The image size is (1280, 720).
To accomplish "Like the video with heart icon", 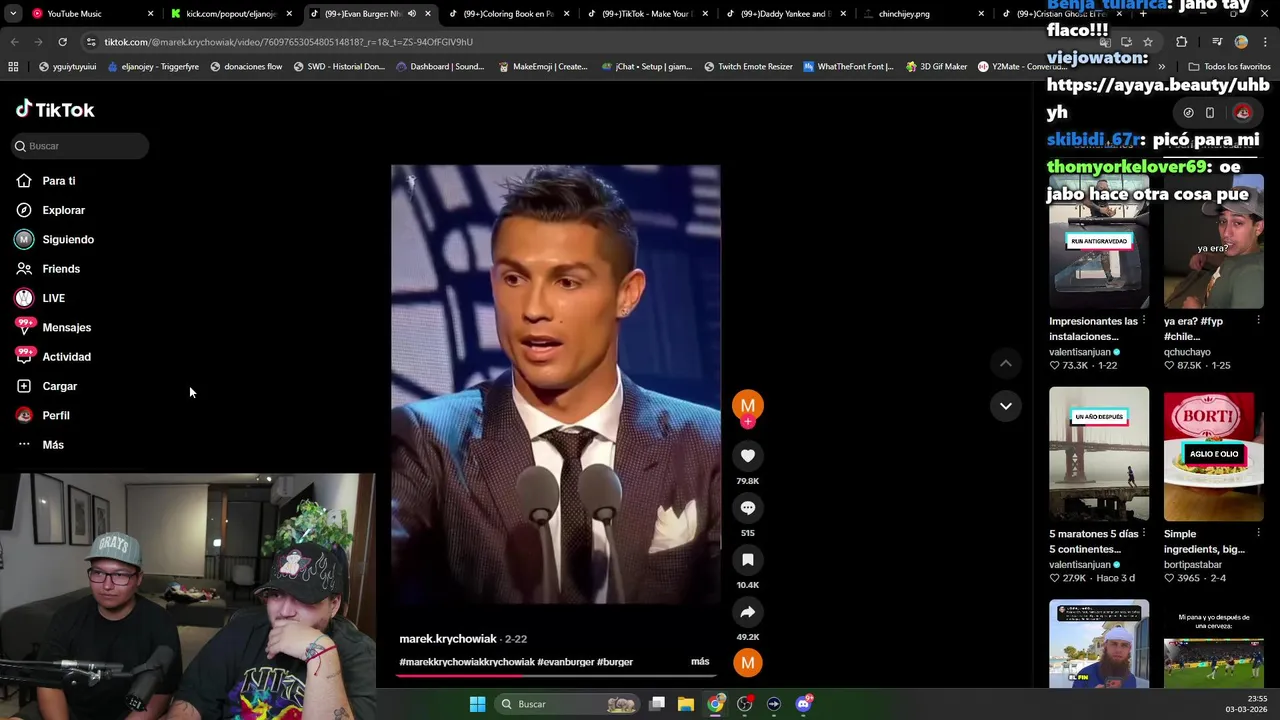I will (x=748, y=456).
